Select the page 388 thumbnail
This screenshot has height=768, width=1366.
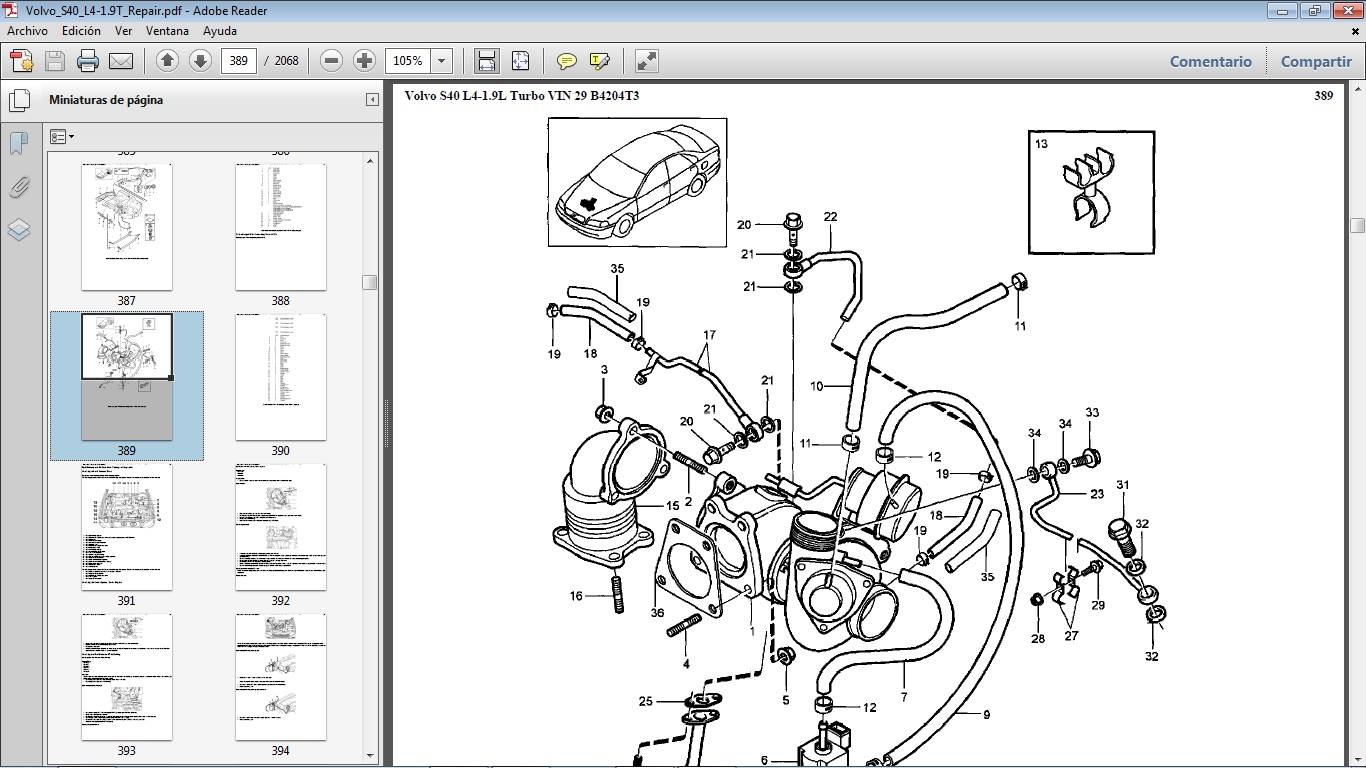point(281,227)
